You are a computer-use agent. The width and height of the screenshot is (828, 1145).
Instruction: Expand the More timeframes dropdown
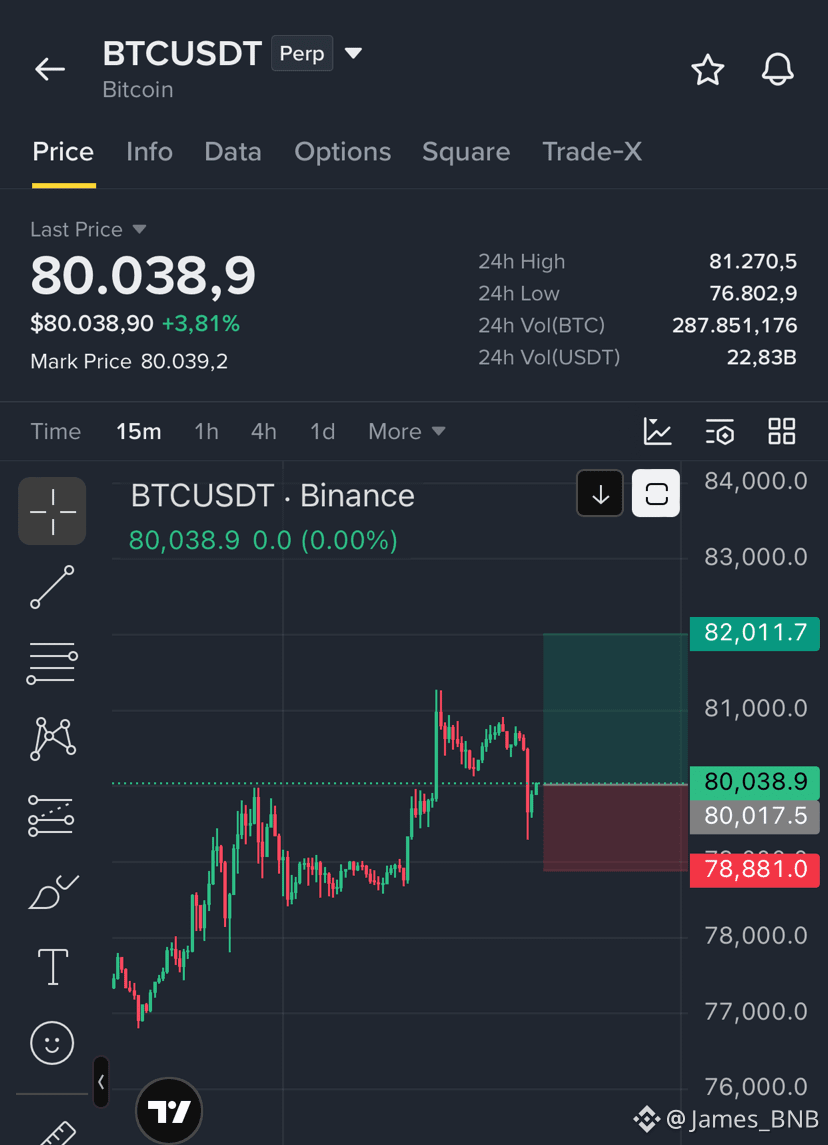[407, 432]
